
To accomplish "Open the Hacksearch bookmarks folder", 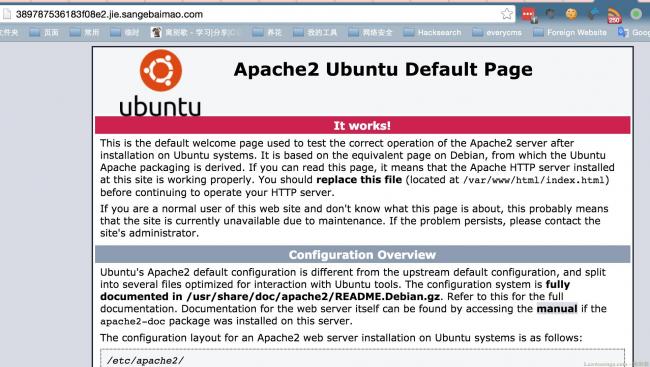I will click(x=432, y=32).
